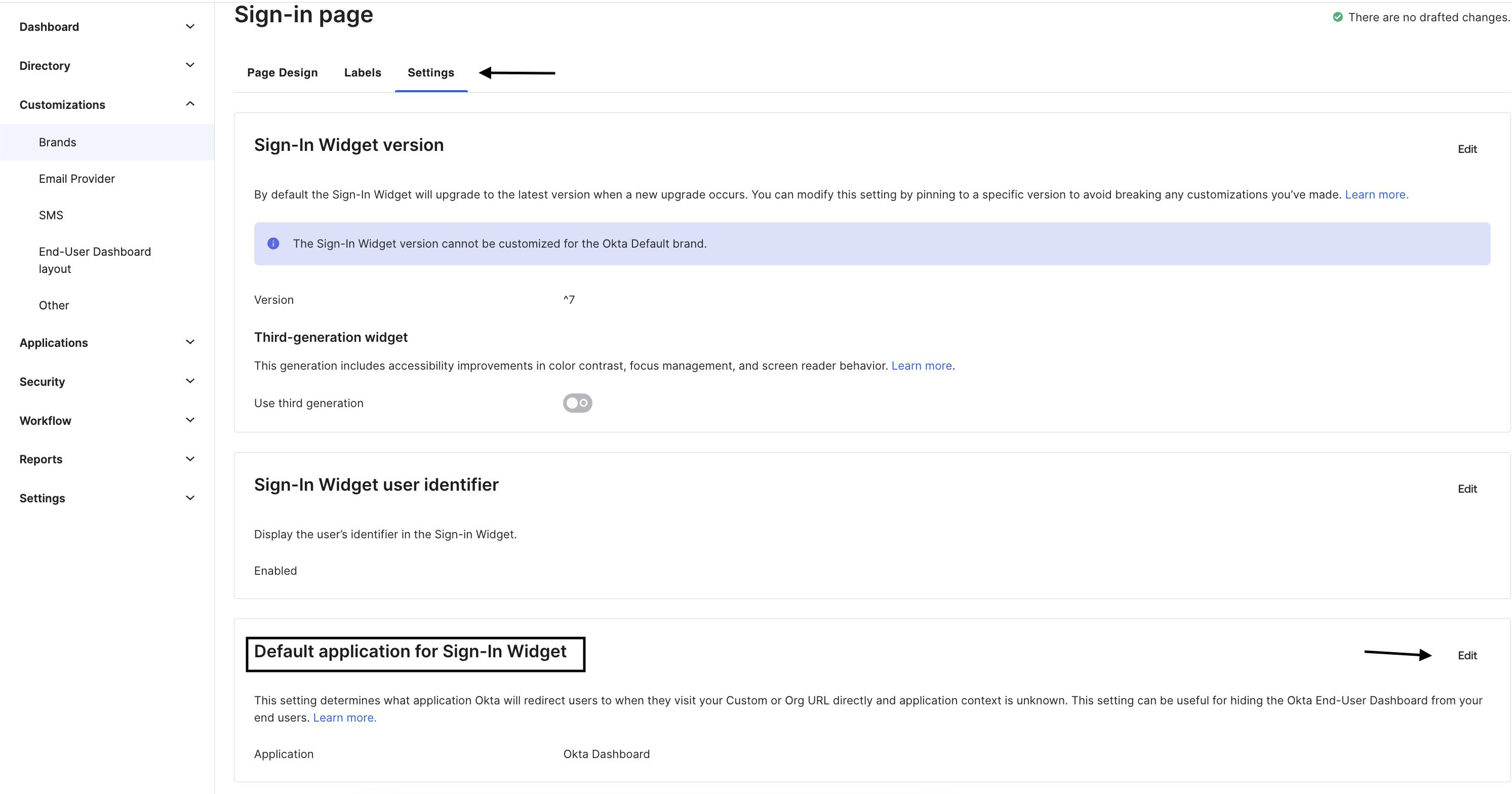Open Learn more link for third-generation widget
The height and width of the screenshot is (794, 1512).
(x=922, y=366)
